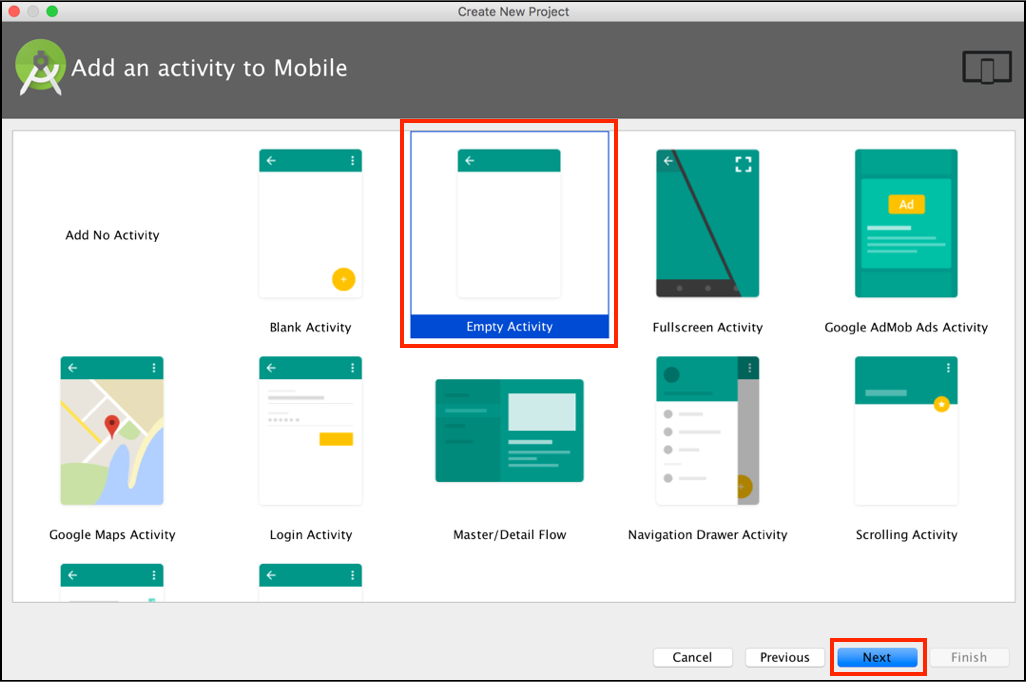
Task: Select the partially visible template in bottom-left row
Action: tap(112, 582)
